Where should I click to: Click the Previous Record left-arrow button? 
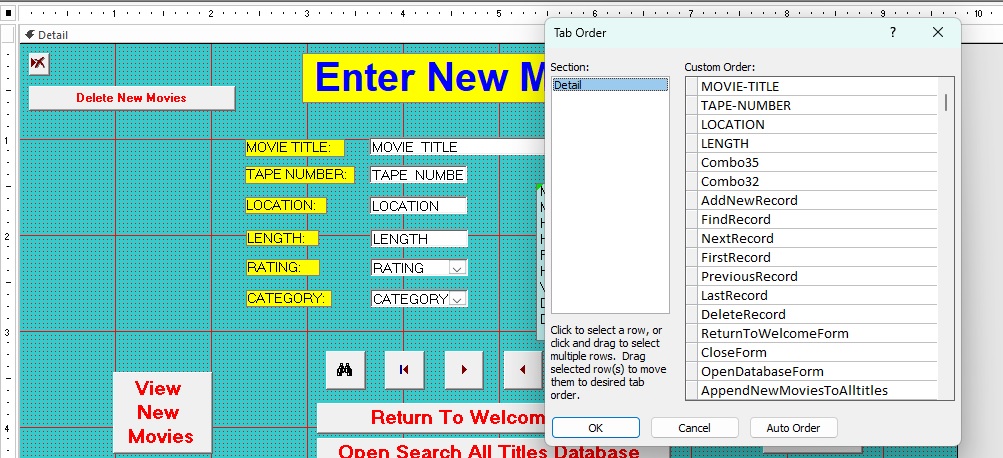tap(523, 370)
